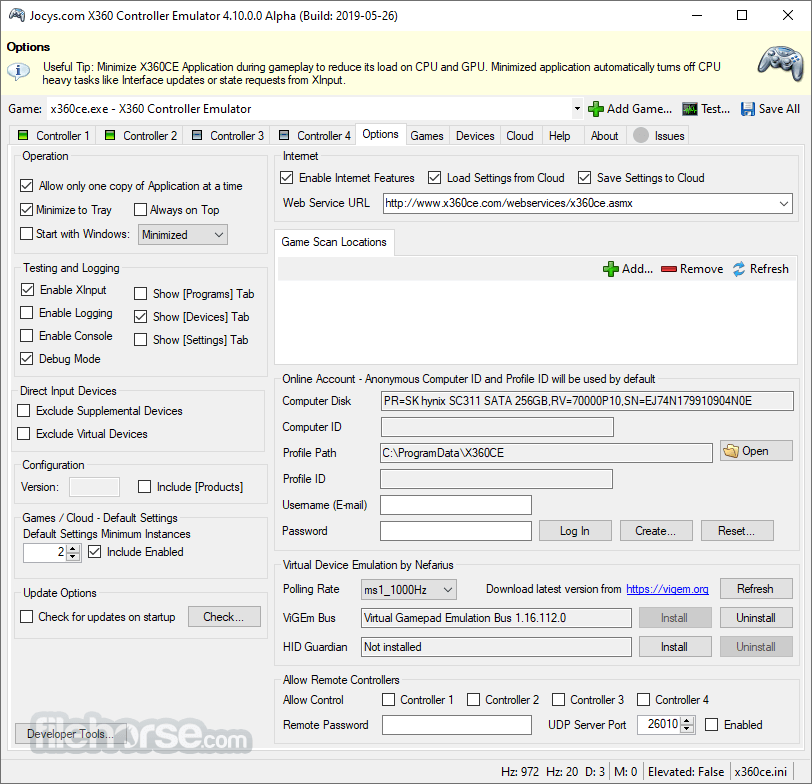Toggle Save Settings to Cloud

(x=585, y=178)
